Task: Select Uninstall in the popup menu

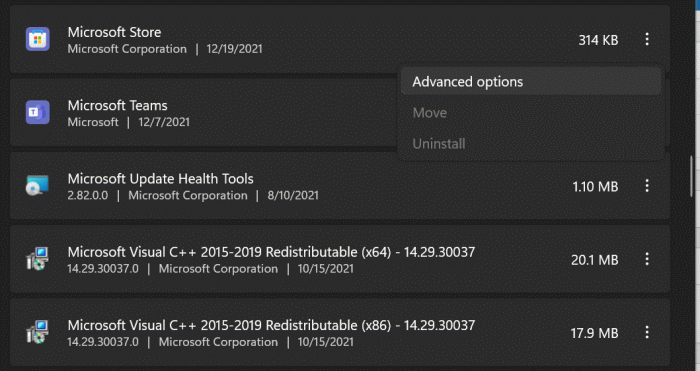Action: pos(531,143)
